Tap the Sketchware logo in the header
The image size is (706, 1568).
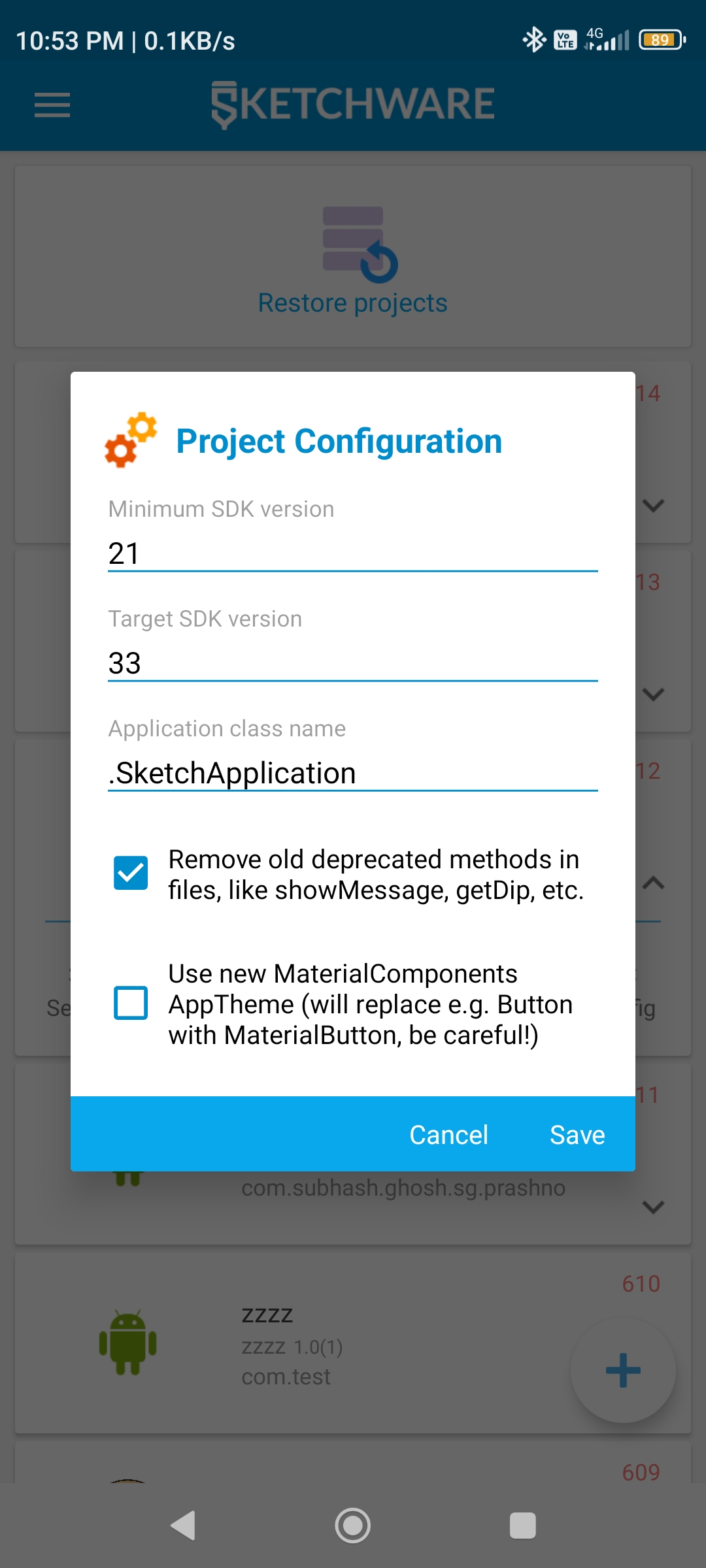(353, 103)
